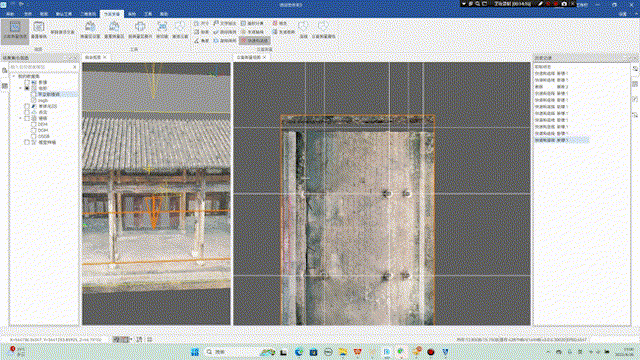Click the recorder's red stop button
640x360 pixels.
(x=556, y=4)
